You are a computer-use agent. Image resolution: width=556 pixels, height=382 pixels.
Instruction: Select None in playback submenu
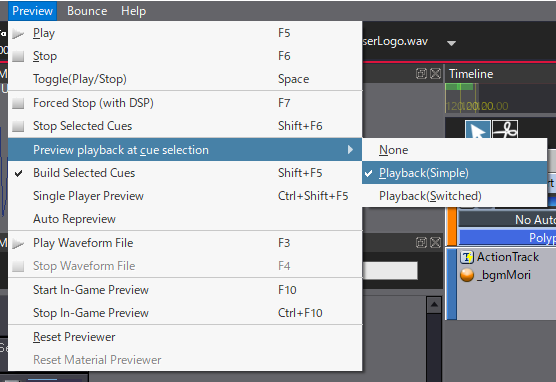click(454, 150)
